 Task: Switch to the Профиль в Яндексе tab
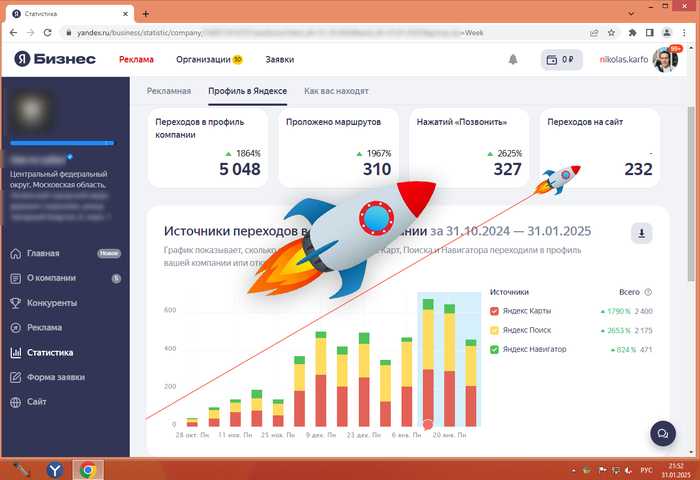click(247, 91)
